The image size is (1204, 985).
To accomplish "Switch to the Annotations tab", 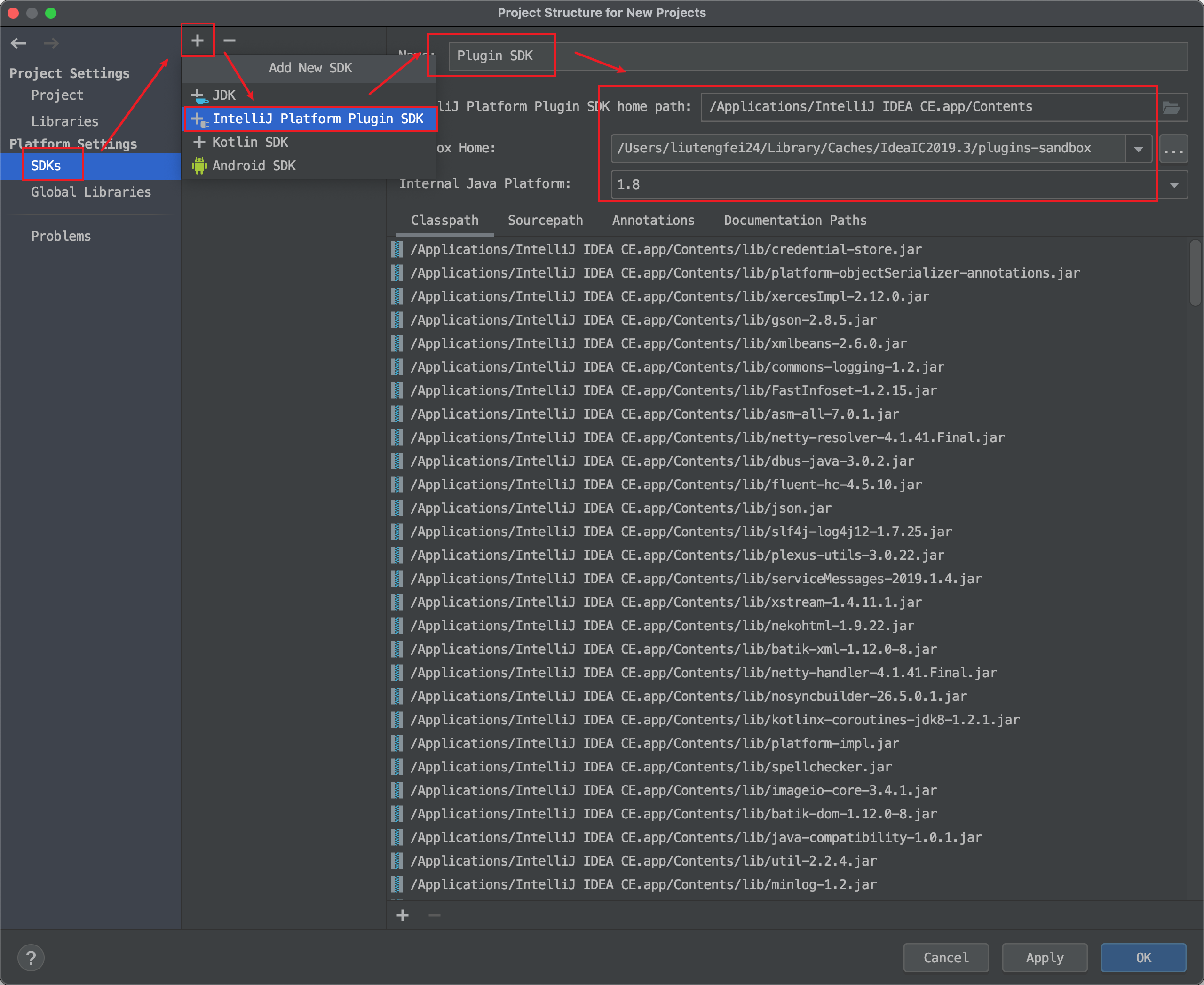I will pyautogui.click(x=653, y=221).
